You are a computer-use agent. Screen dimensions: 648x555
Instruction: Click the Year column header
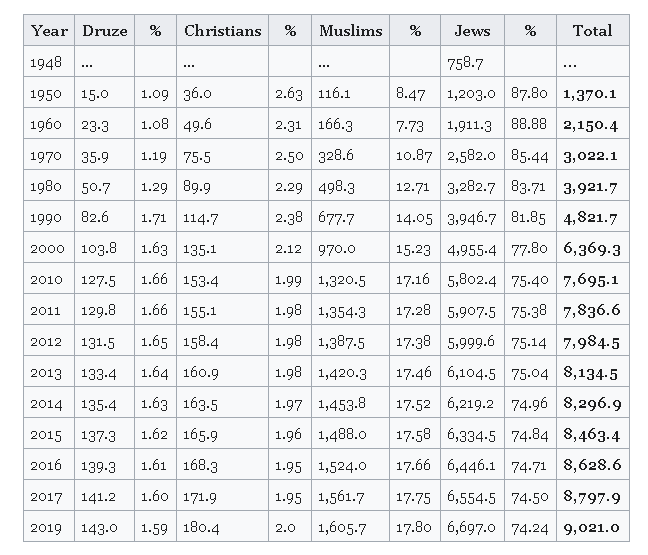(49, 31)
